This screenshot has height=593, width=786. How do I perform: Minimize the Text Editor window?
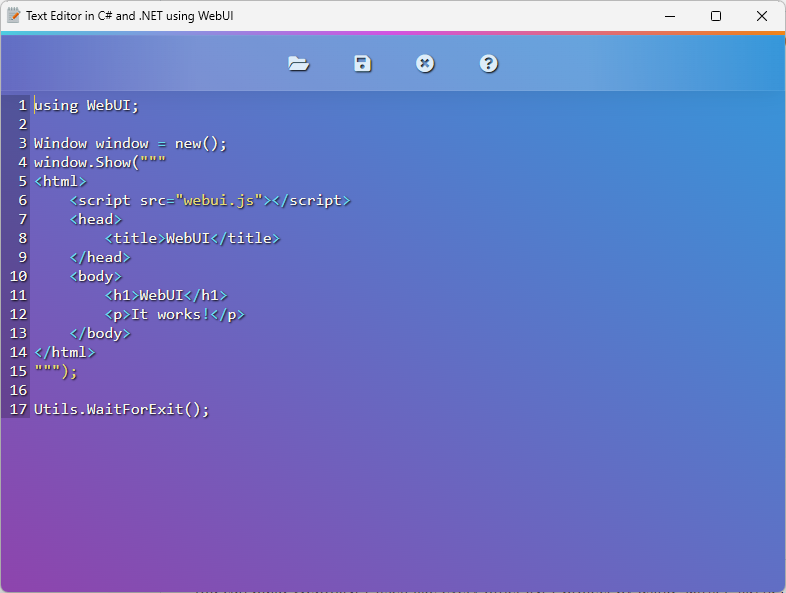(x=668, y=16)
